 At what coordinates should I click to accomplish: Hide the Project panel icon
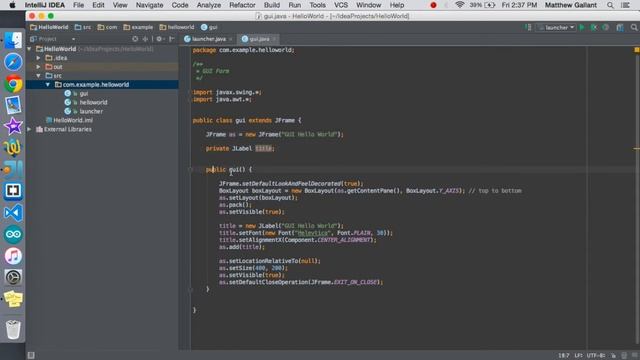[x=172, y=39]
